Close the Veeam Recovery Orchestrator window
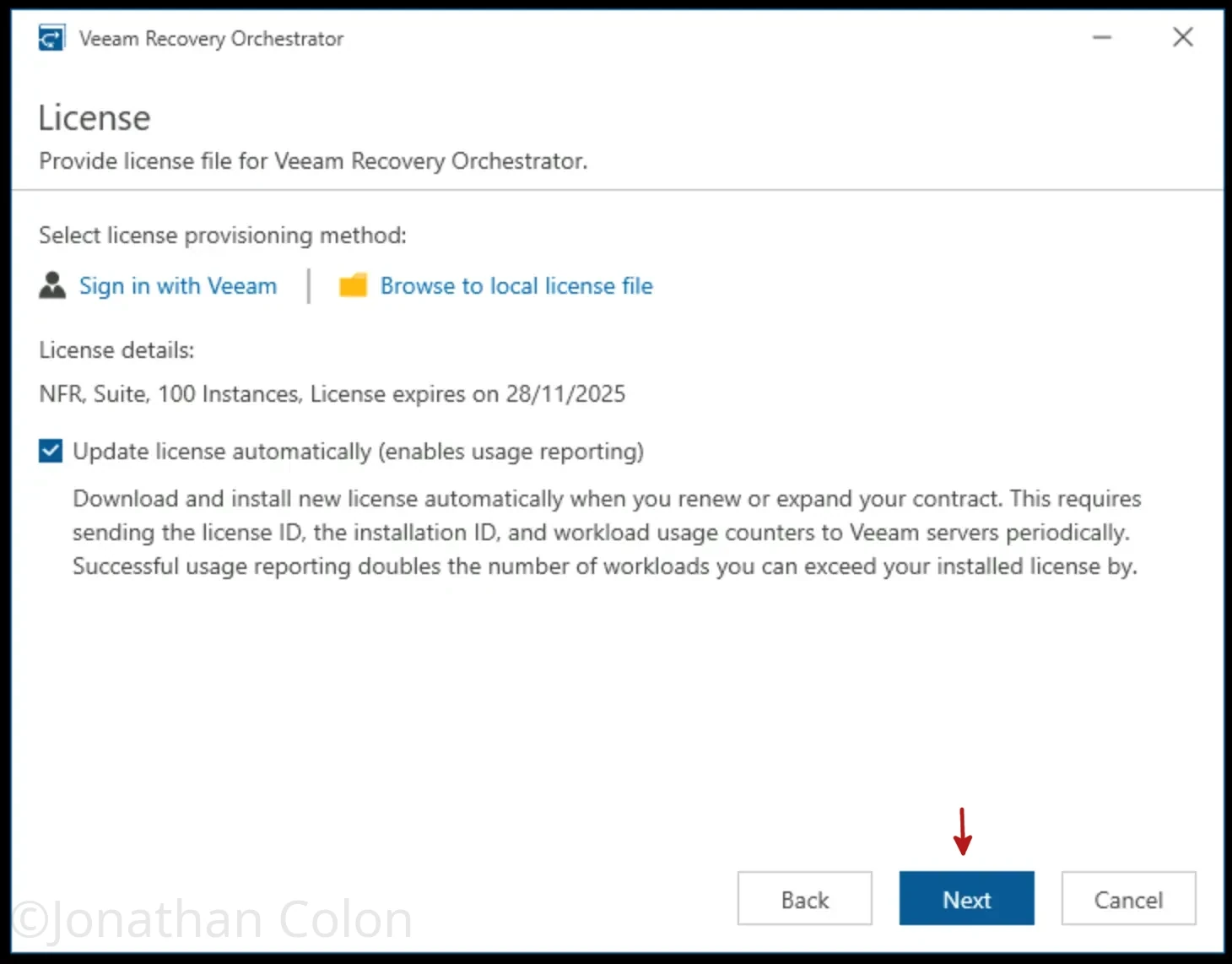The image size is (1232, 964). pyautogui.click(x=1183, y=37)
